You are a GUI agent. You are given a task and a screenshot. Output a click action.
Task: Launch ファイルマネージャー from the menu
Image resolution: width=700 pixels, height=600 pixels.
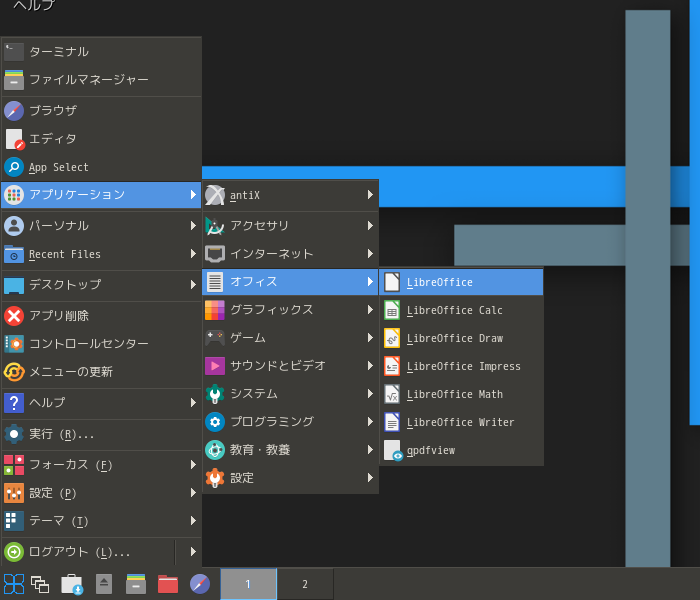click(101, 79)
